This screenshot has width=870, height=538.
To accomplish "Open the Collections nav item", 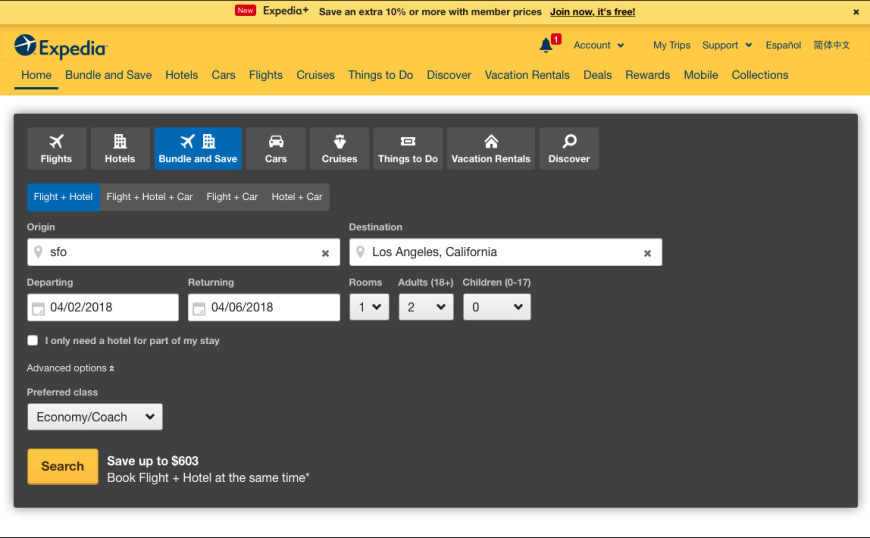I will (x=760, y=75).
